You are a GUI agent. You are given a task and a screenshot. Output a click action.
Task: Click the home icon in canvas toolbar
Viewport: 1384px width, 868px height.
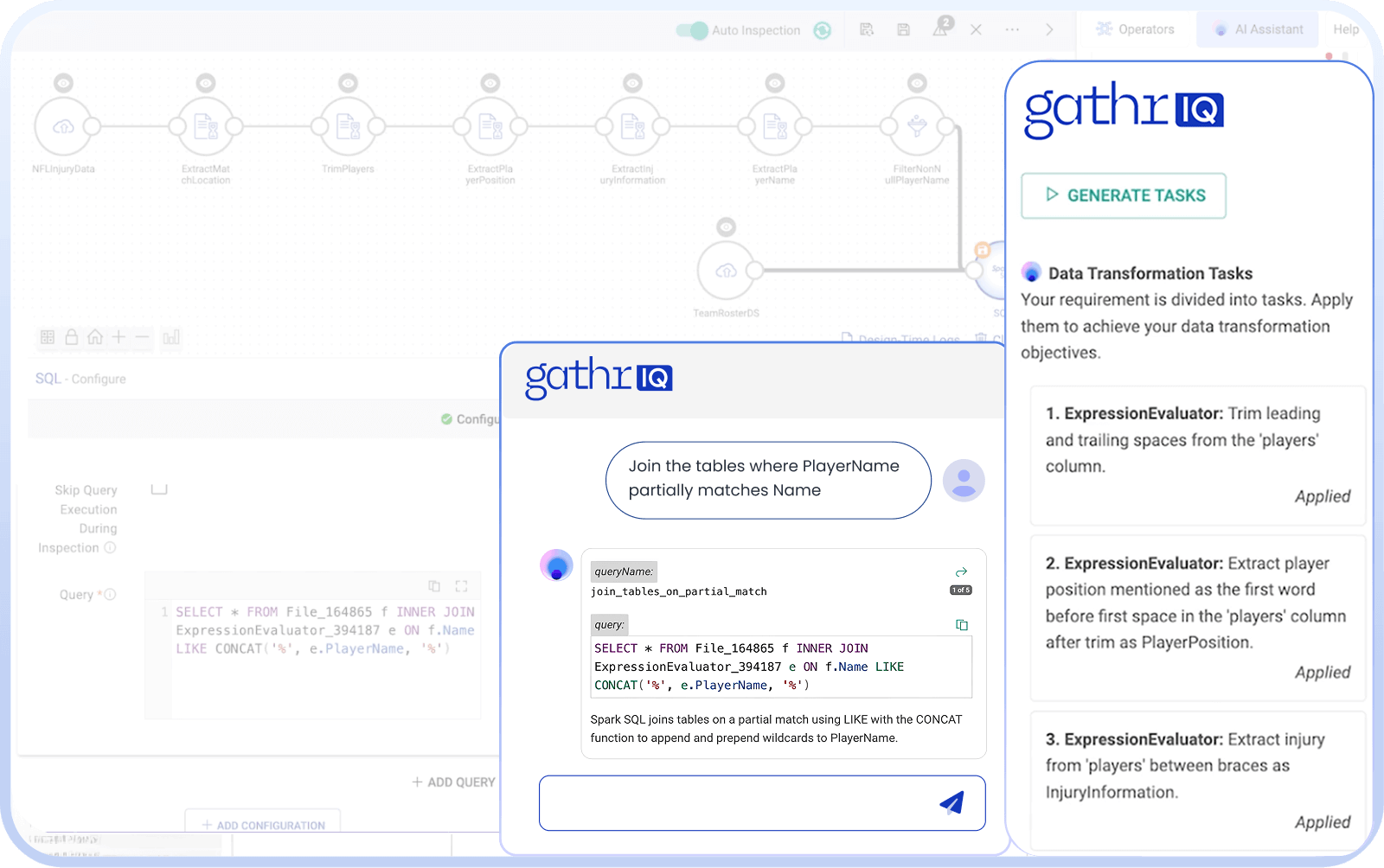[x=95, y=337]
